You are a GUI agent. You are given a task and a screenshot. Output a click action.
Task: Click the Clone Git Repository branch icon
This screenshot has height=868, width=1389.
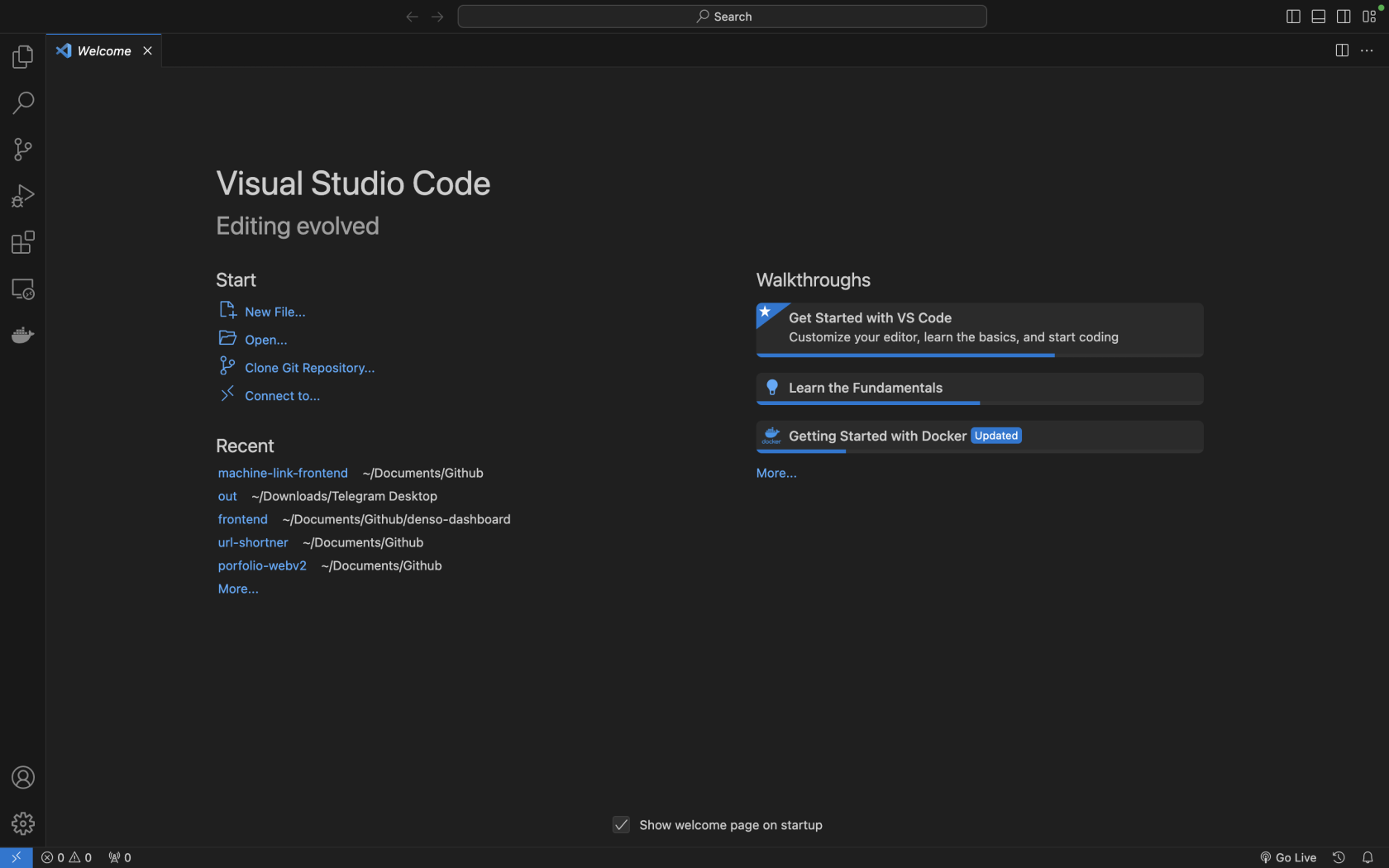227,365
